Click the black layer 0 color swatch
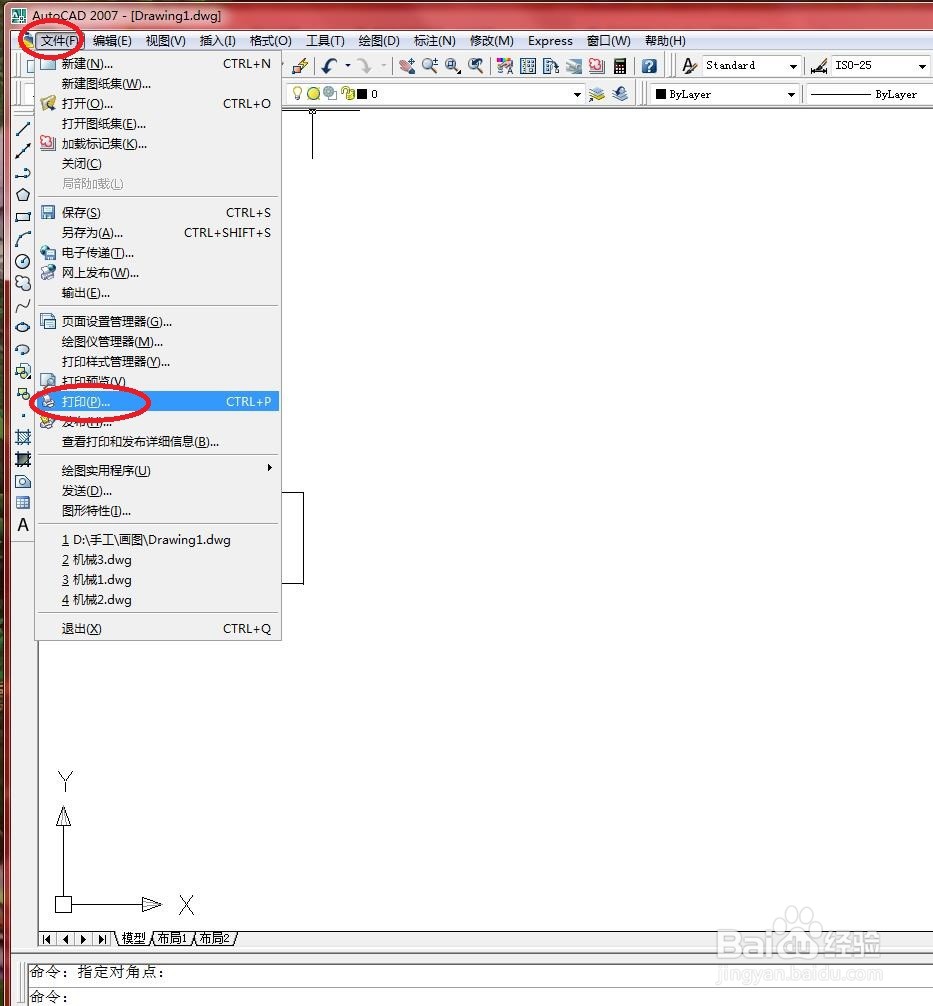This screenshot has height=1006, width=933. [x=362, y=94]
